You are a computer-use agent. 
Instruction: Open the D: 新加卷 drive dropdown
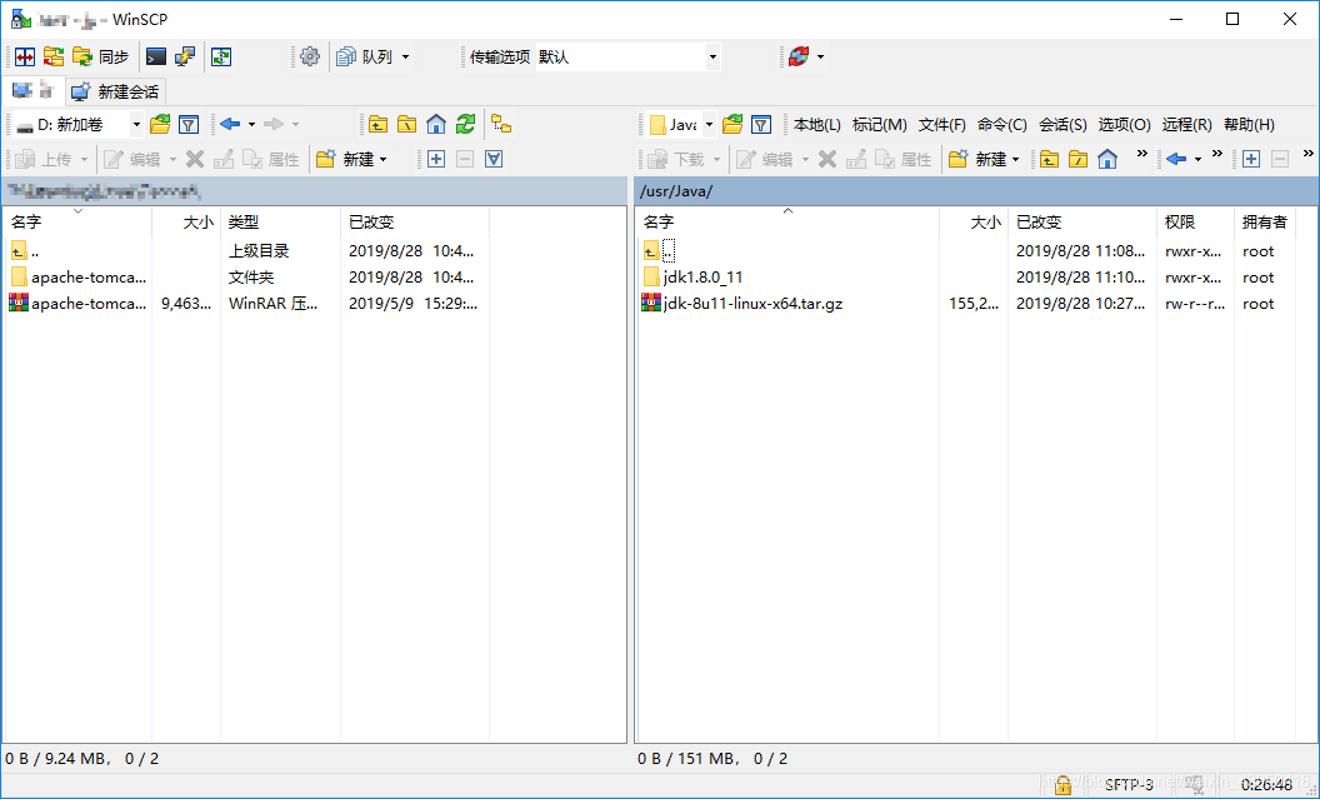coord(78,125)
